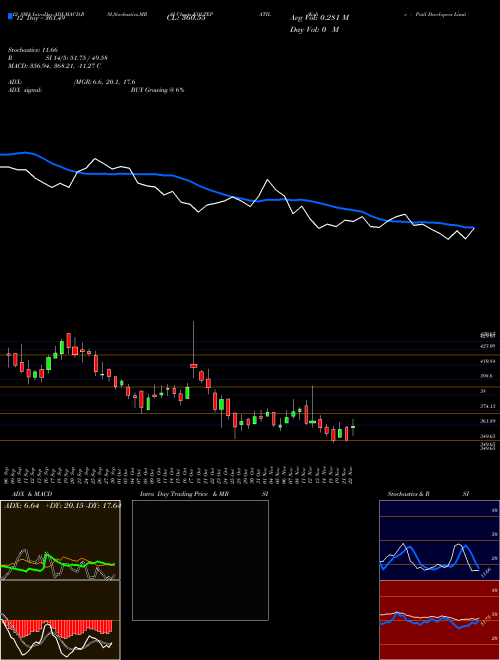
Task: Click the blue 12 Day SMA legend square
Action: click(10, 17)
